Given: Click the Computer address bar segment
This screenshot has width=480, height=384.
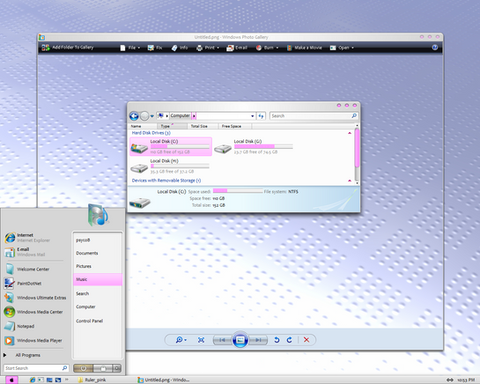Looking at the screenshot, I should click(x=180, y=116).
